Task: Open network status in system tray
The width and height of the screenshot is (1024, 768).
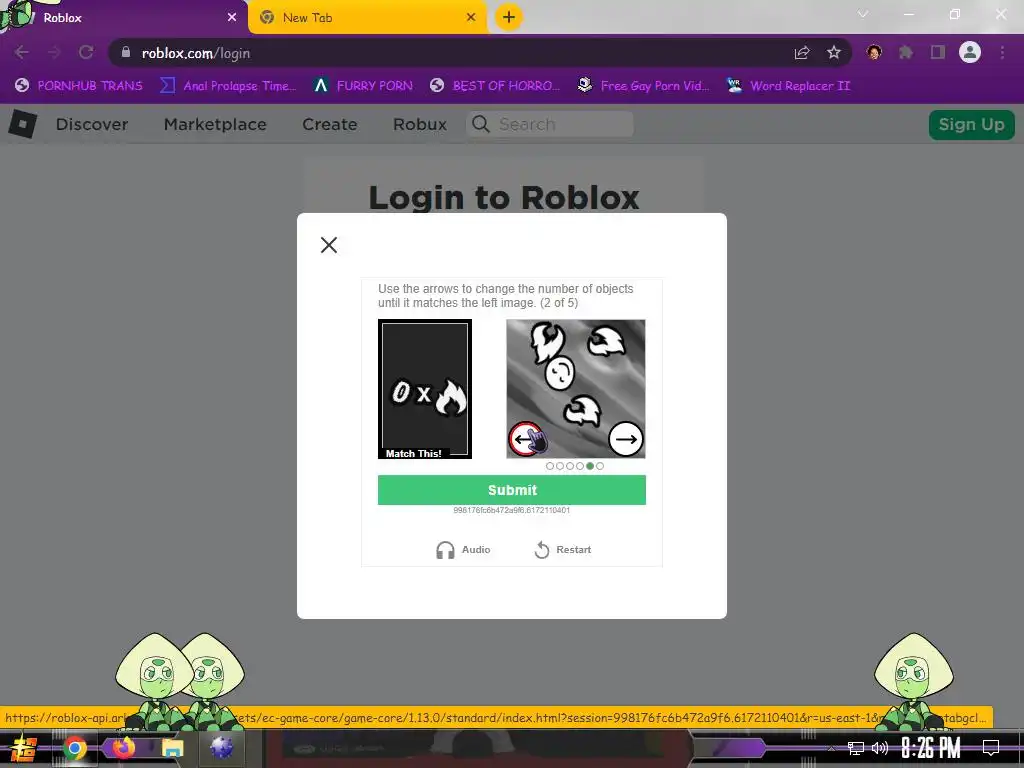Action: coord(856,748)
